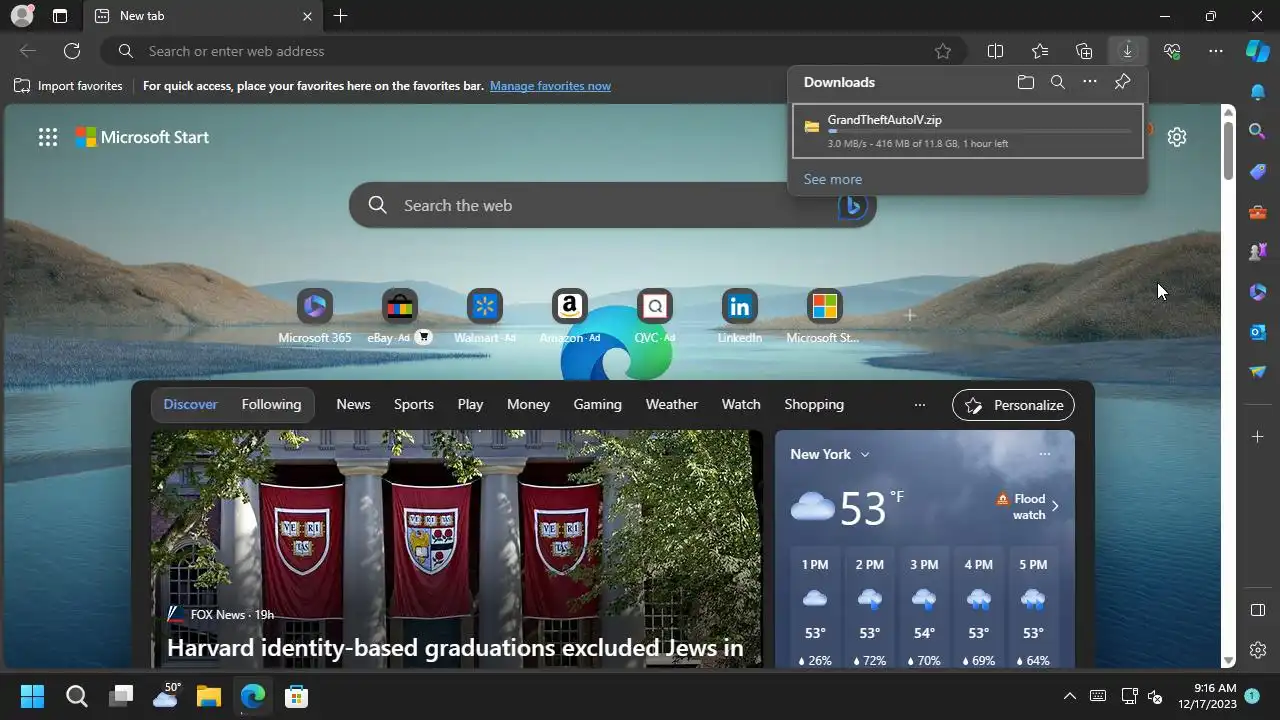Image resolution: width=1280 pixels, height=720 pixels.
Task: Open Copilot from the sidebar top
Action: (x=1257, y=51)
